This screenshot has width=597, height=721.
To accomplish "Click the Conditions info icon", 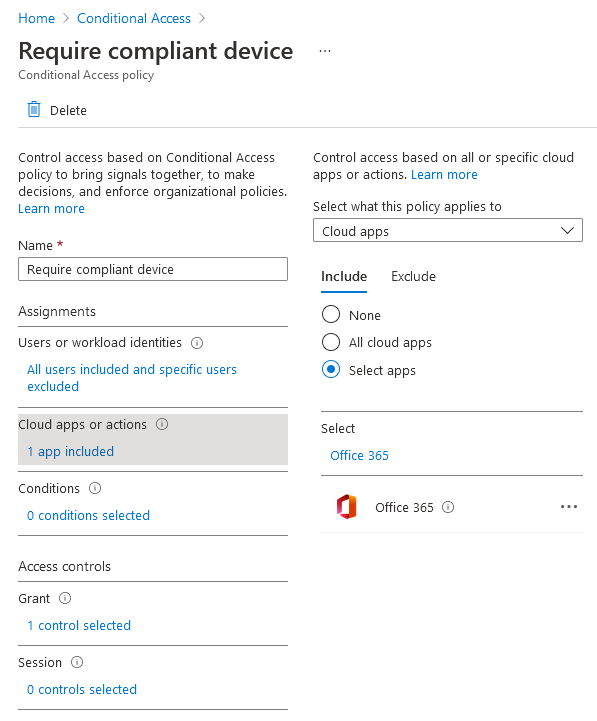I will pos(95,488).
